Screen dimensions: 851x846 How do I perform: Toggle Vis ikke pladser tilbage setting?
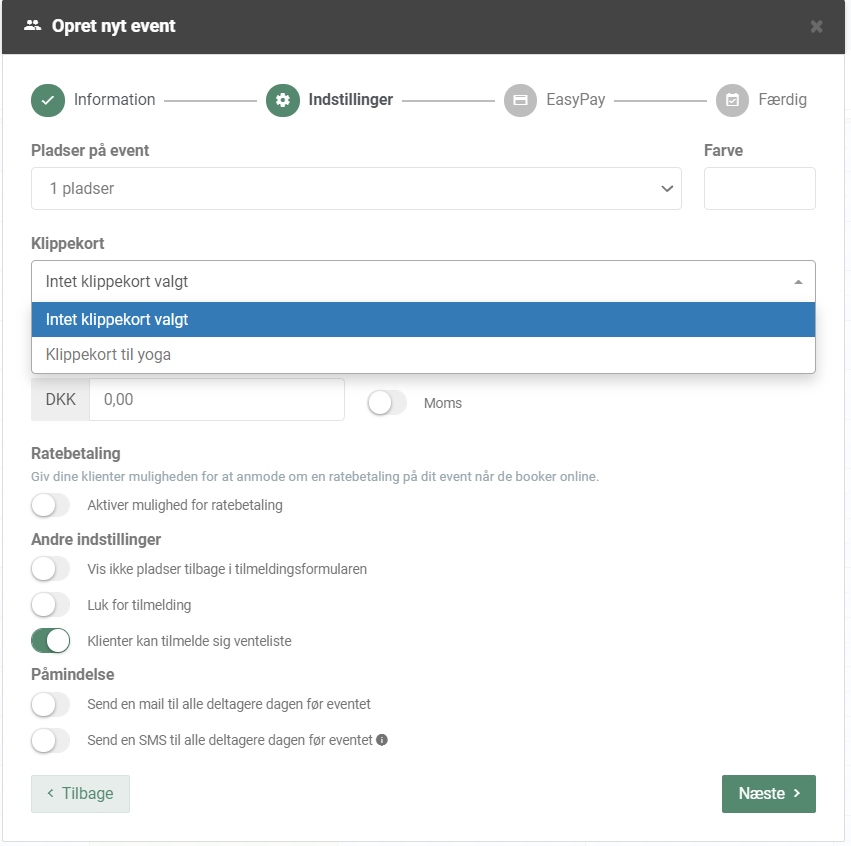pos(51,569)
